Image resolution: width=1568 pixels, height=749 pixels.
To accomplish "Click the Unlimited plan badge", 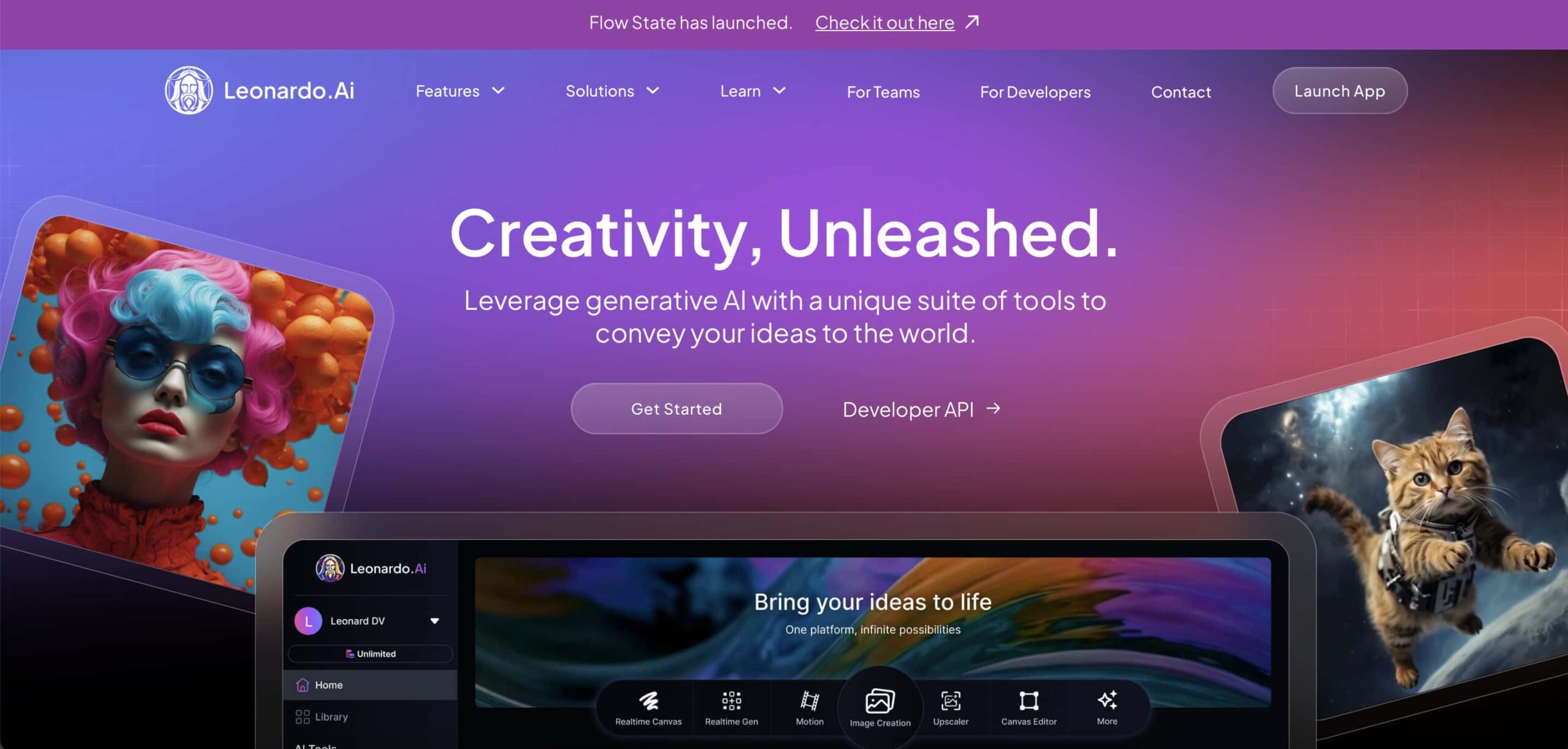I will 371,654.
